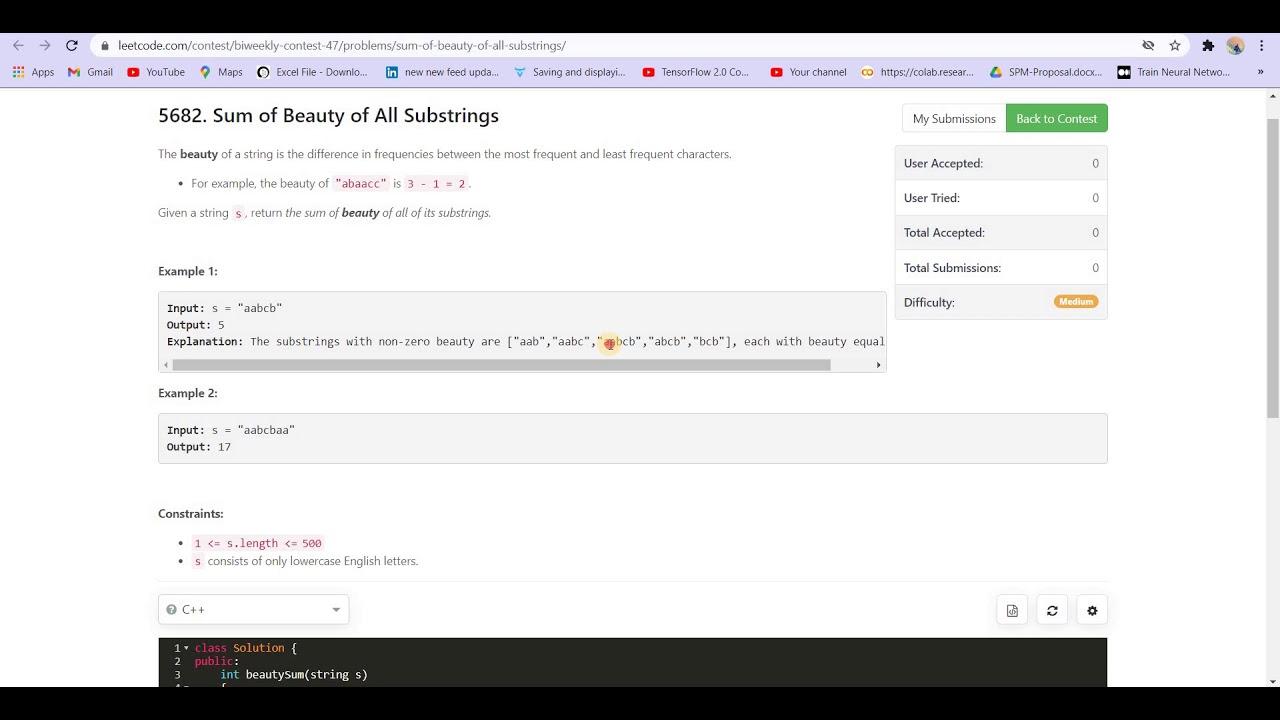Viewport: 1280px width, 720px height.
Task: Expand the C++ language dropdown
Action: click(253, 609)
